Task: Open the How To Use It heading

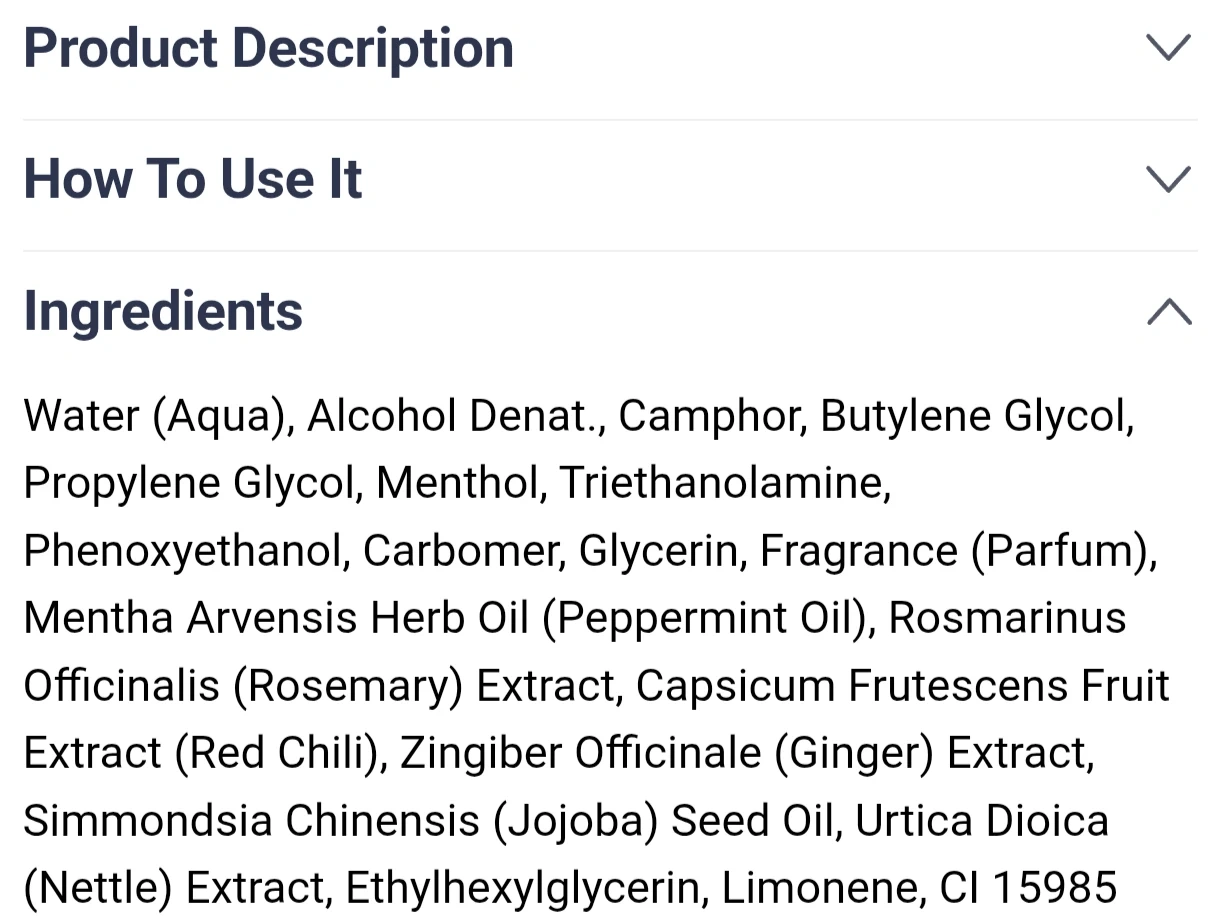Action: pyautogui.click(x=193, y=179)
